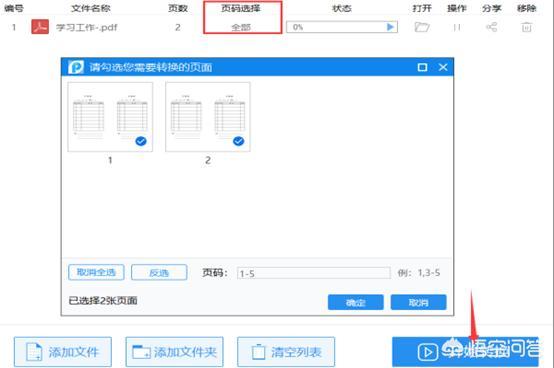Select page 2 thumbnail
The height and width of the screenshot is (368, 554).
click(x=208, y=117)
